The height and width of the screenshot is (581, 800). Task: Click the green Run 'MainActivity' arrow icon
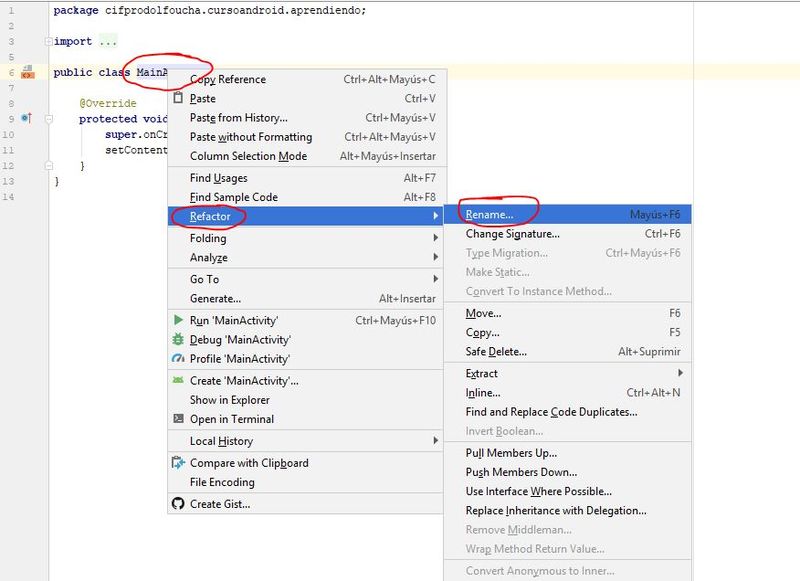(178, 320)
